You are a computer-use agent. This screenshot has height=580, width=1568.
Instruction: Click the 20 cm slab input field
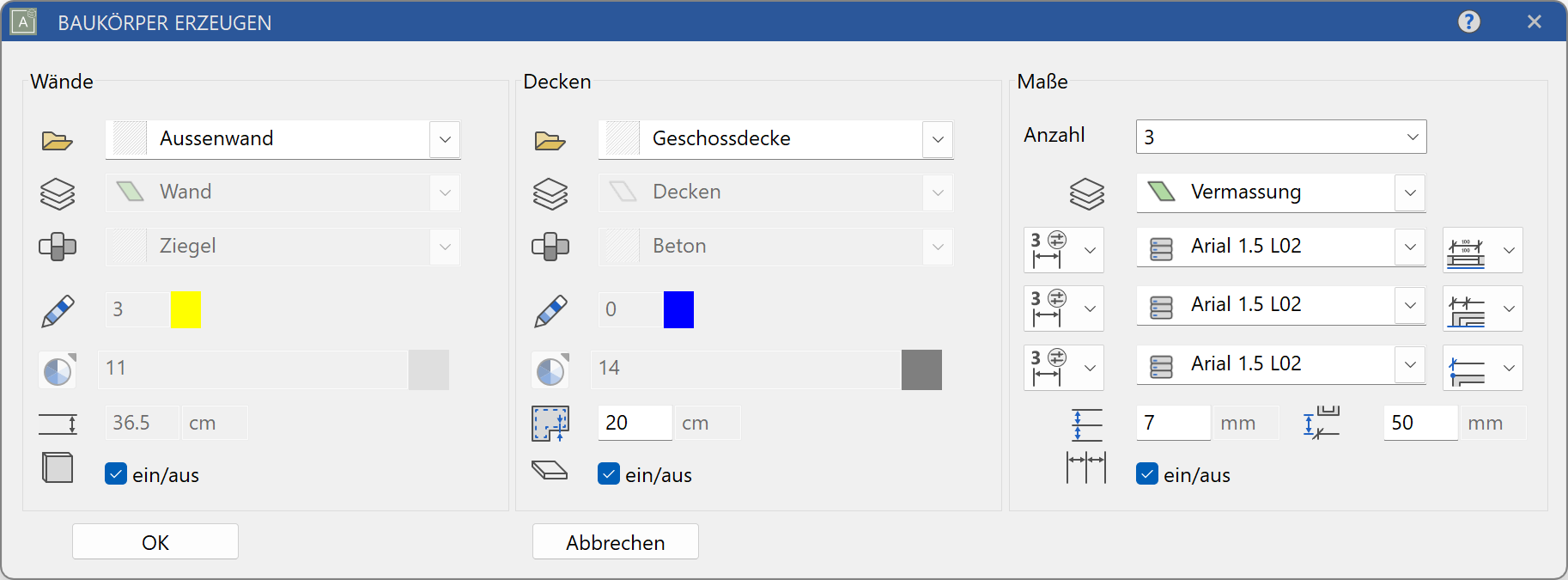pos(634,423)
